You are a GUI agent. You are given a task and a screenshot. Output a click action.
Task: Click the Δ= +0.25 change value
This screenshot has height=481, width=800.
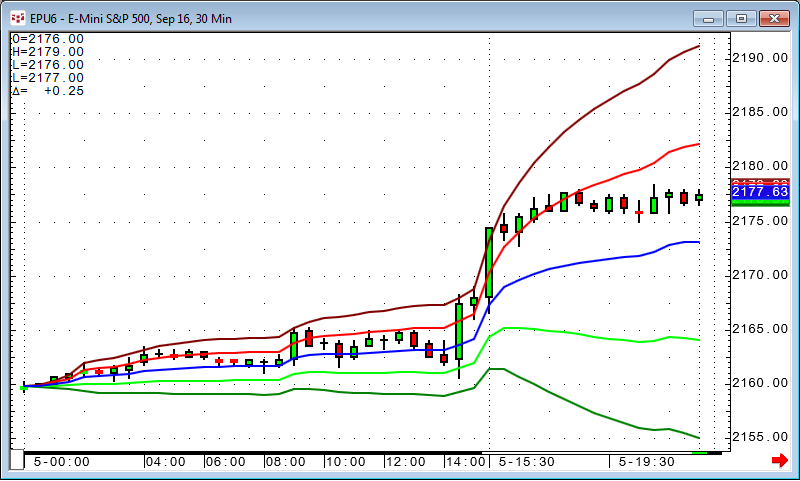[x=47, y=91]
